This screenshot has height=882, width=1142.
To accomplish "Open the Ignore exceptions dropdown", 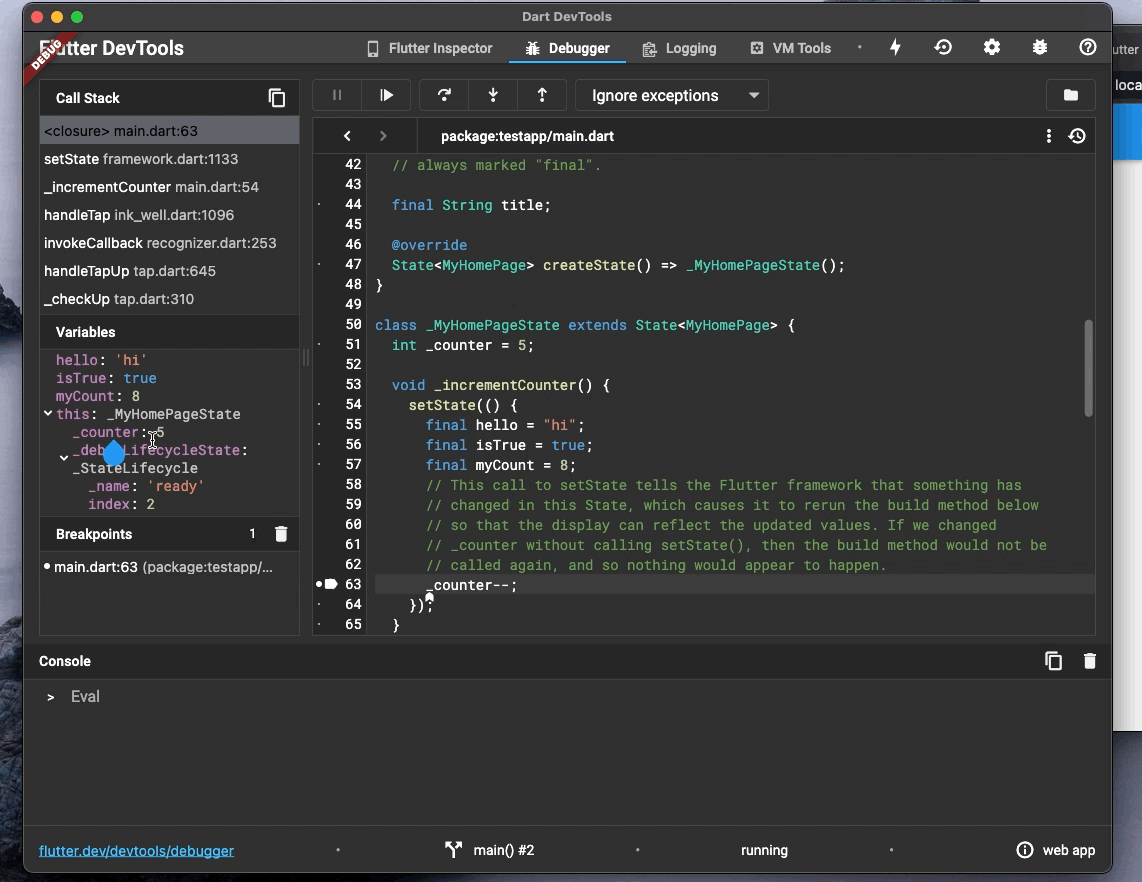I will point(672,95).
